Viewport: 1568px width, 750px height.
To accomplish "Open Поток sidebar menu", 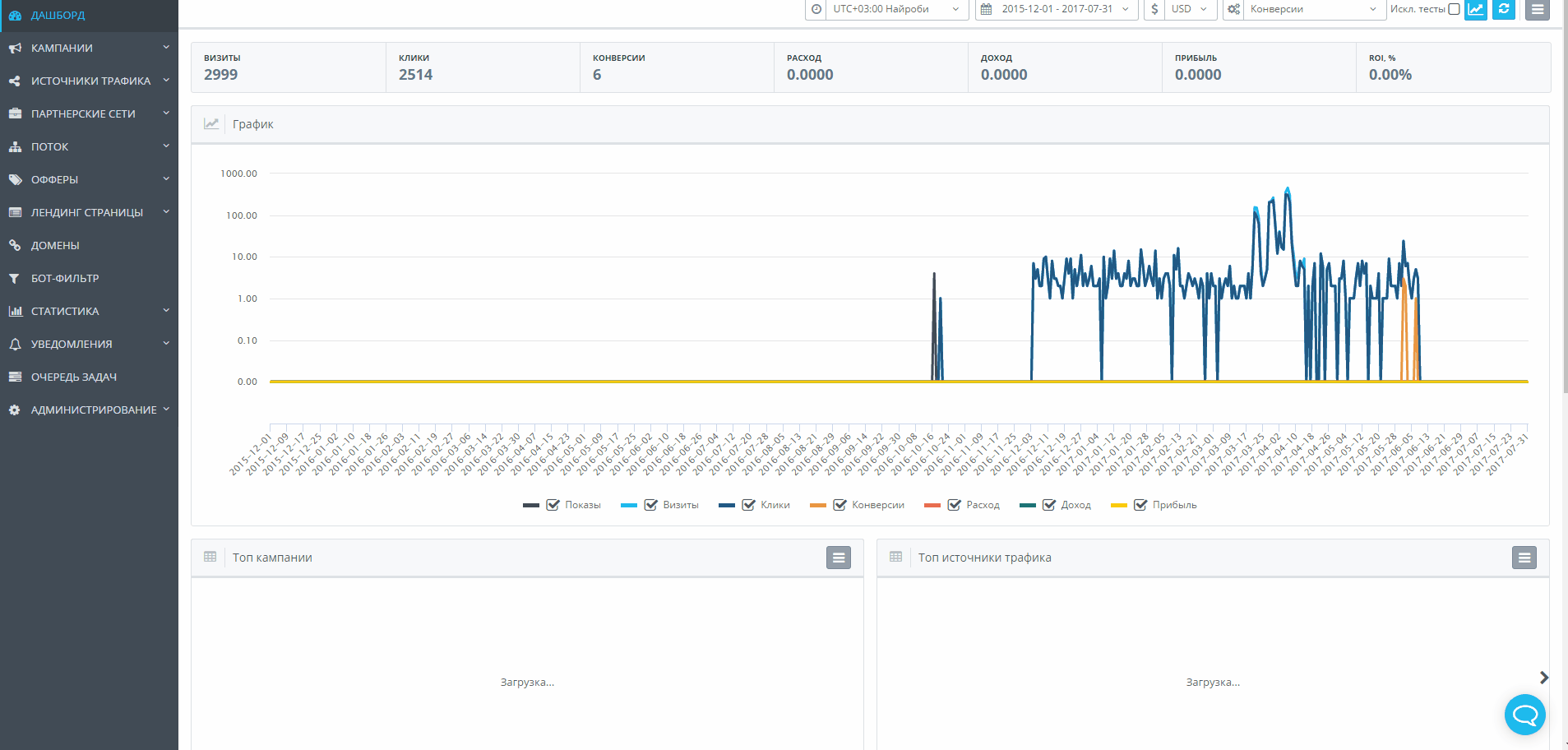I will point(89,146).
